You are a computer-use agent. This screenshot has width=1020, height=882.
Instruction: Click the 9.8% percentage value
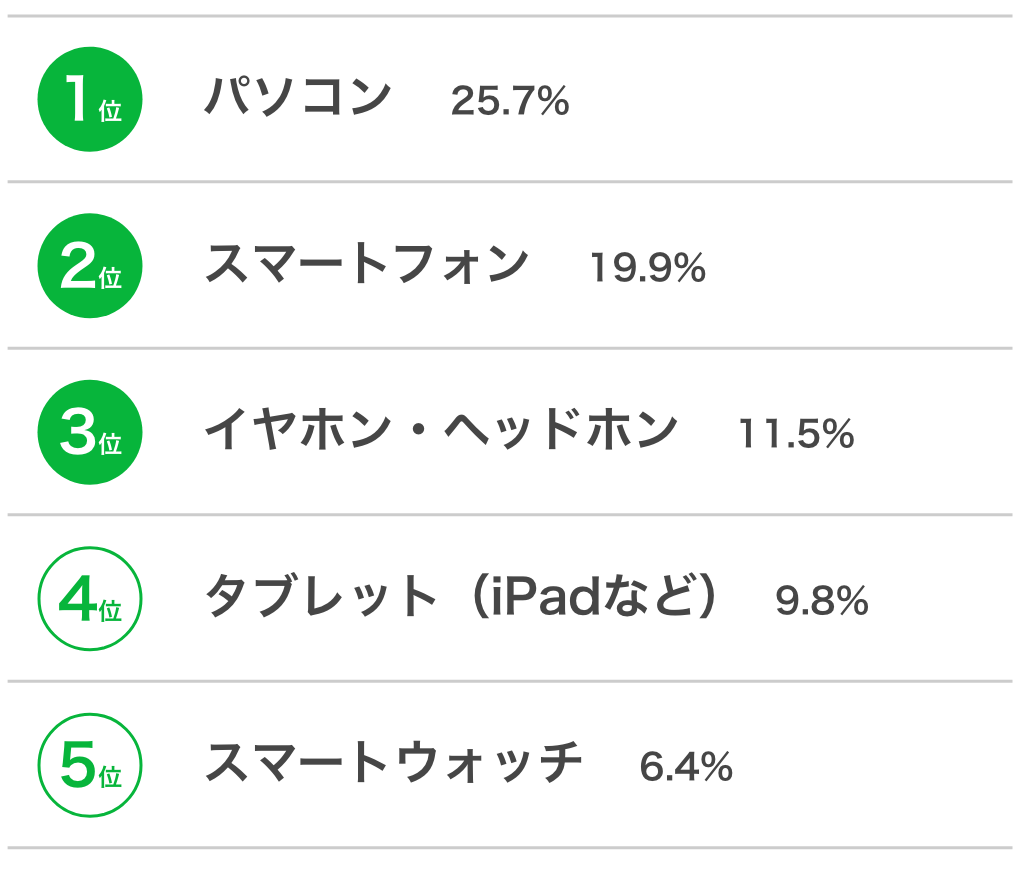pyautogui.click(x=822, y=600)
